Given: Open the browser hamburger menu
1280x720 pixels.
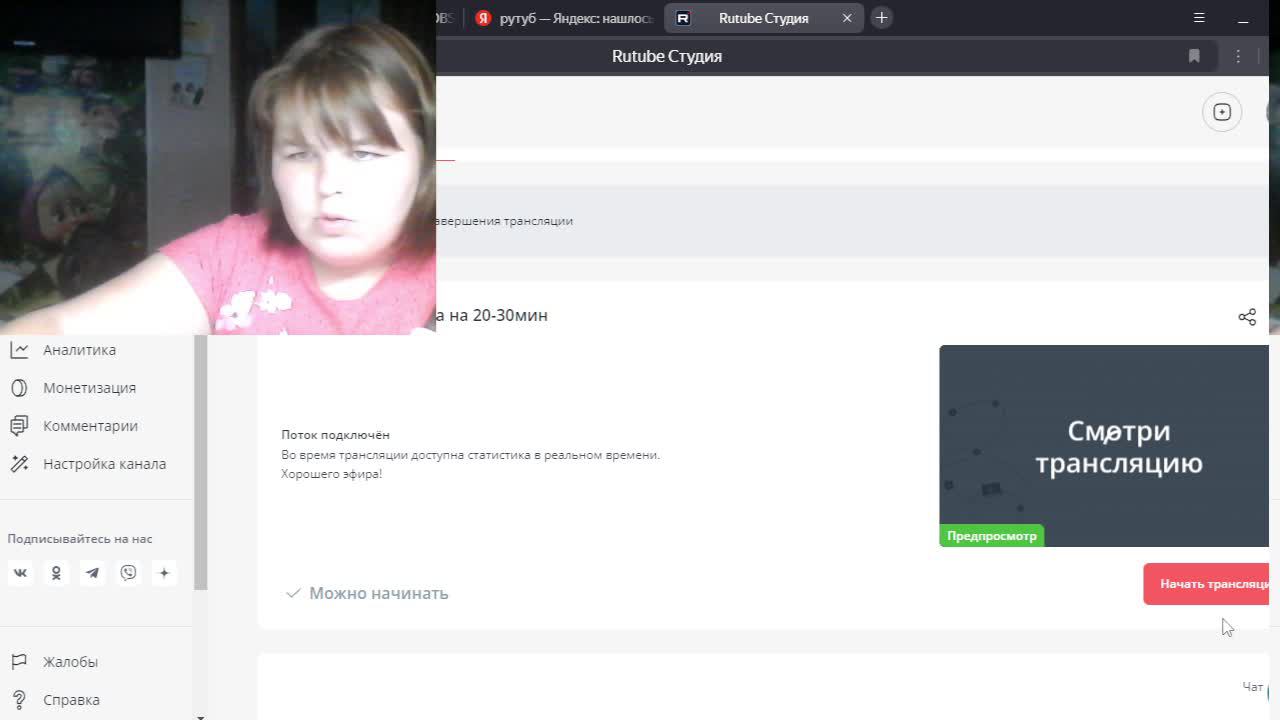Looking at the screenshot, I should 1199,18.
